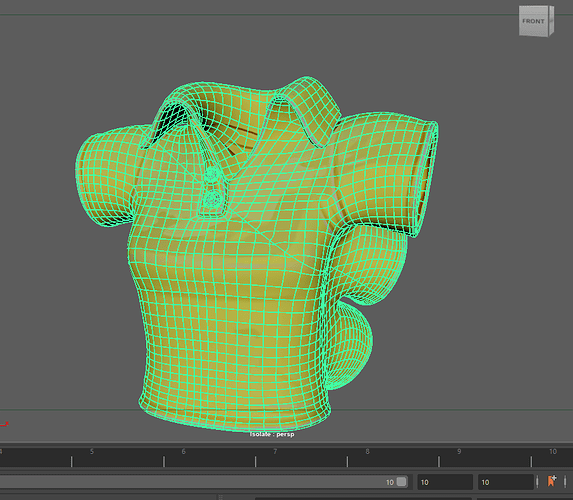Screen dimensions: 573x500
Task: Select the upper shirt button mesh
Action: pyautogui.click(x=211, y=174)
